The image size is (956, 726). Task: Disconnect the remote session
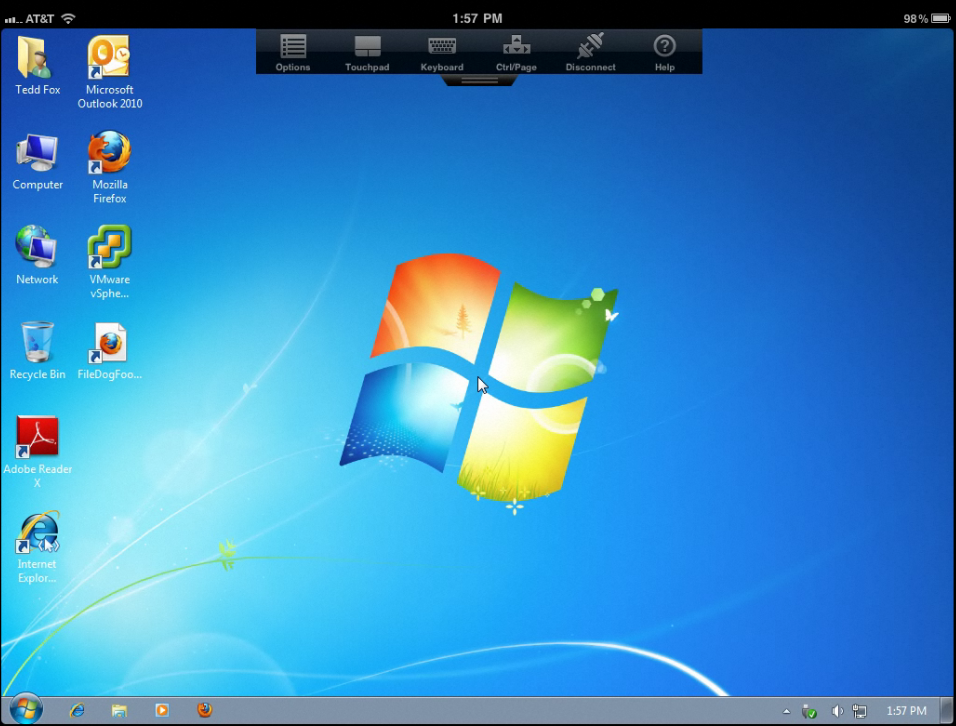(x=590, y=53)
